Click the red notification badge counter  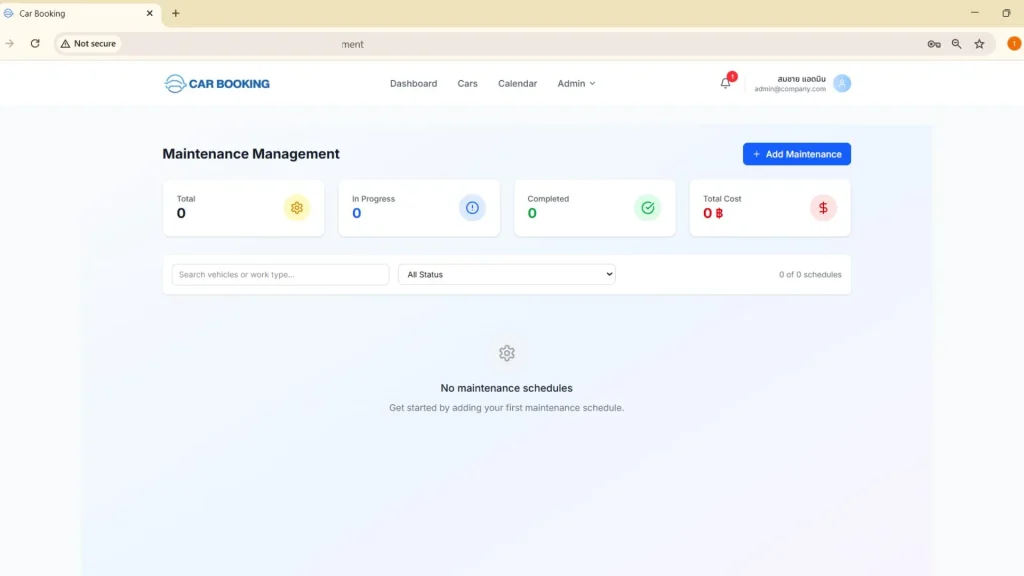pos(731,77)
